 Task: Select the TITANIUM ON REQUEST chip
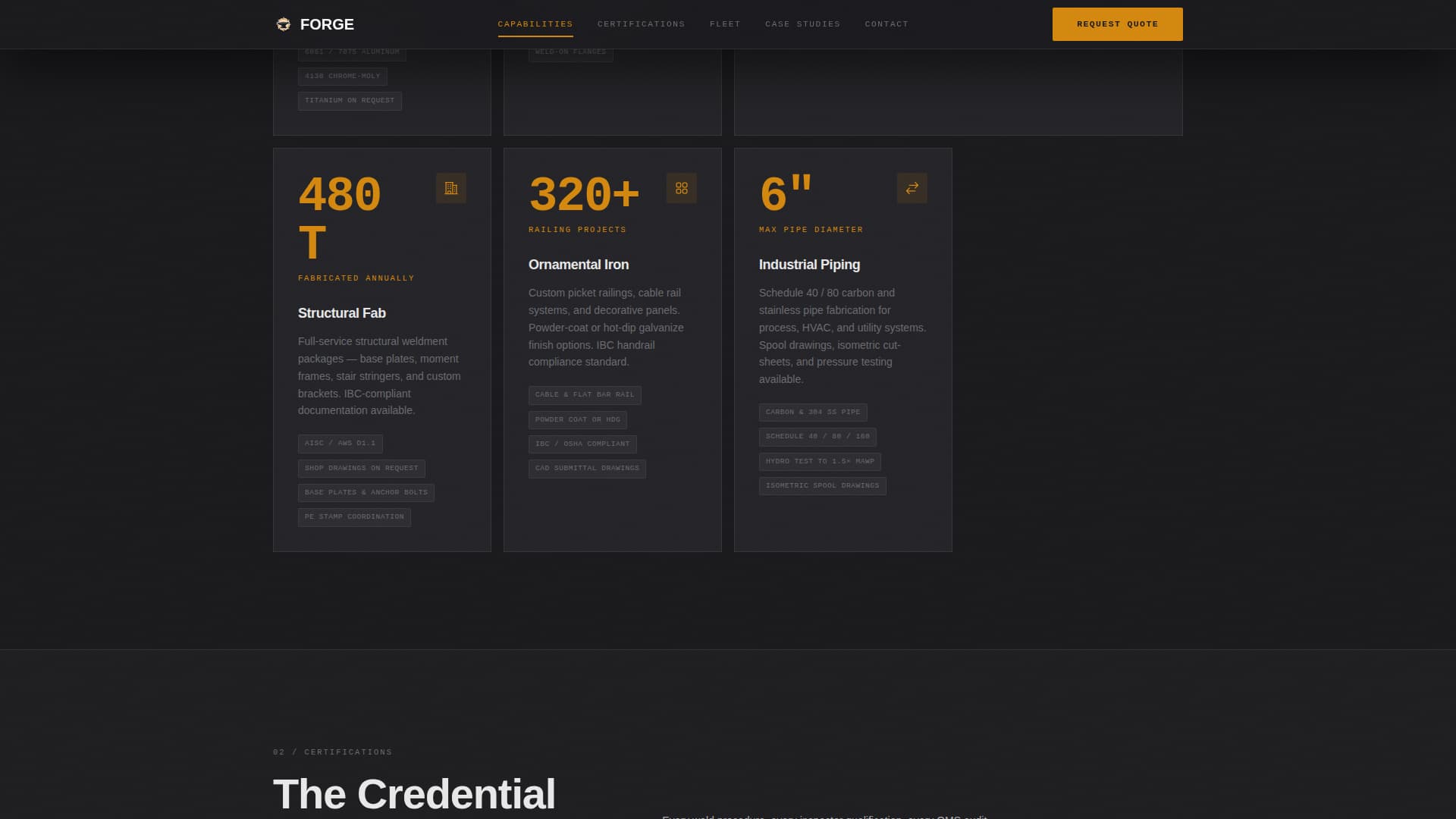point(350,101)
